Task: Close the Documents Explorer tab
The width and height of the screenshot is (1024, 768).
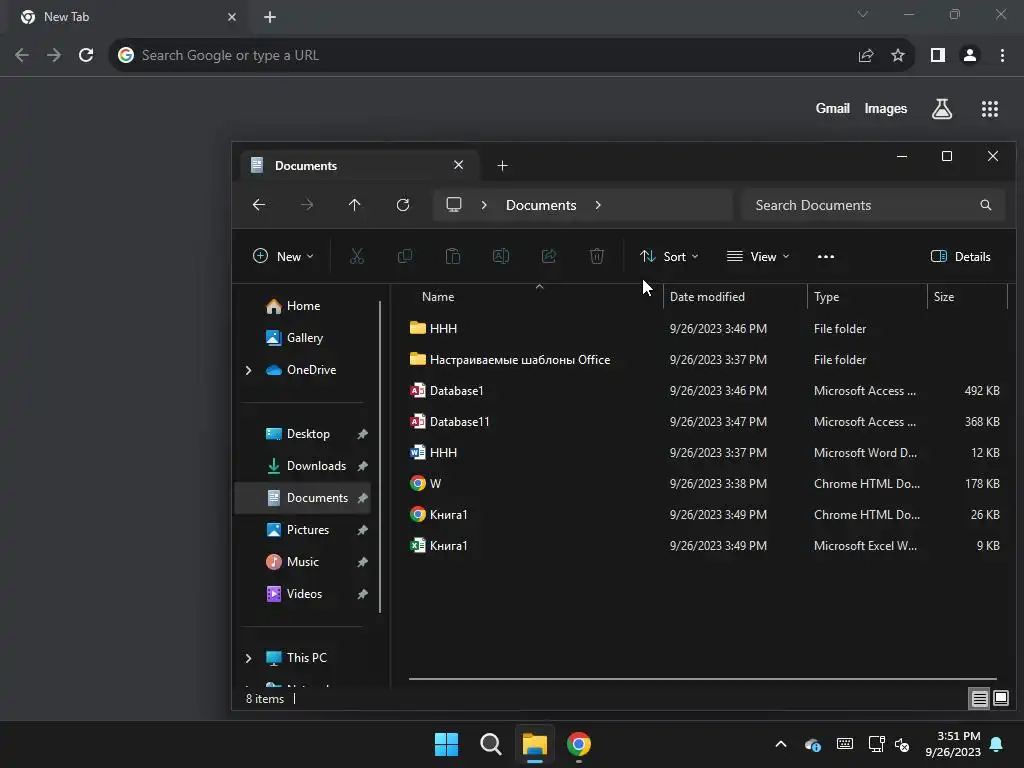Action: 458,165
